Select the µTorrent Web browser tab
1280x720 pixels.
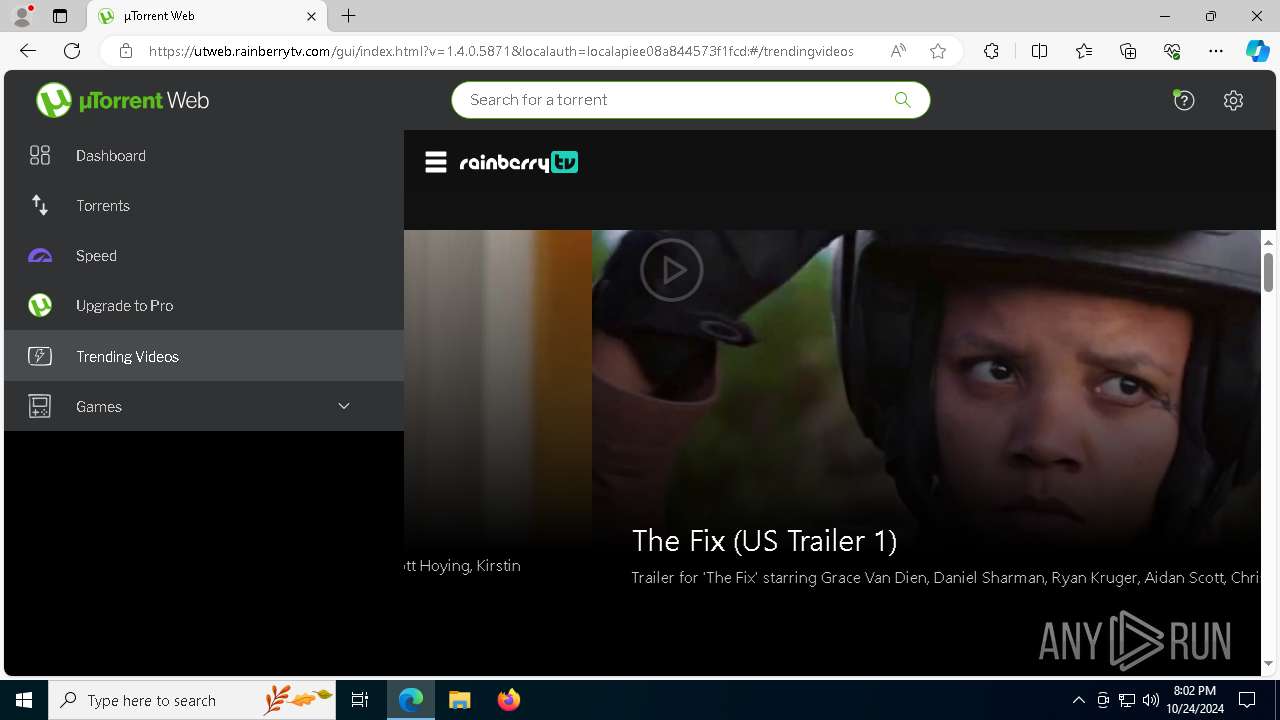coord(208,16)
